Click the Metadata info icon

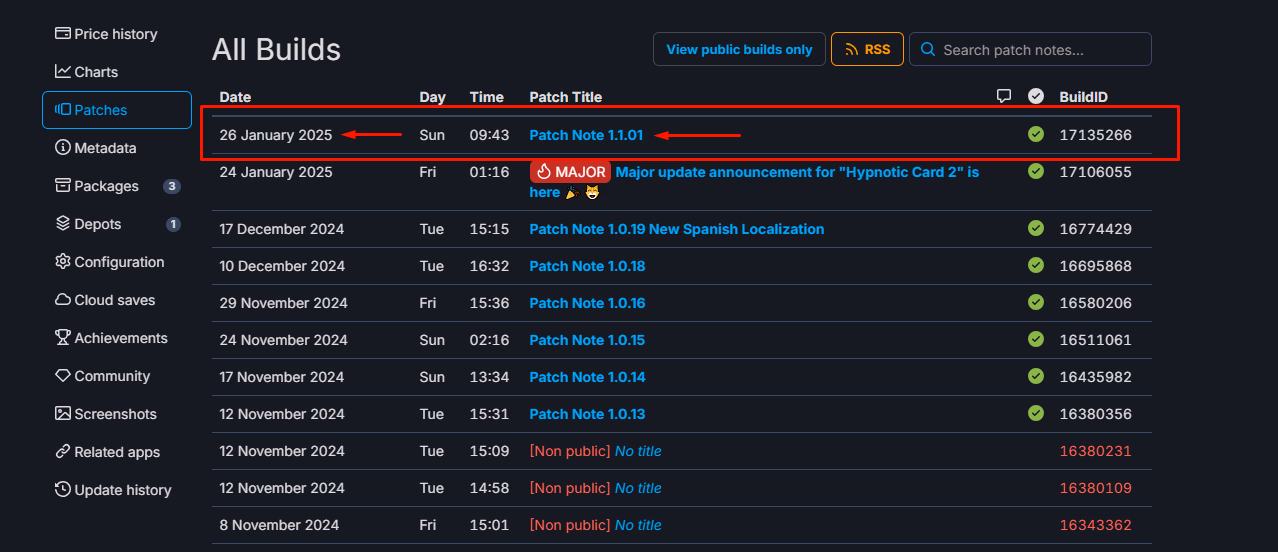click(63, 148)
